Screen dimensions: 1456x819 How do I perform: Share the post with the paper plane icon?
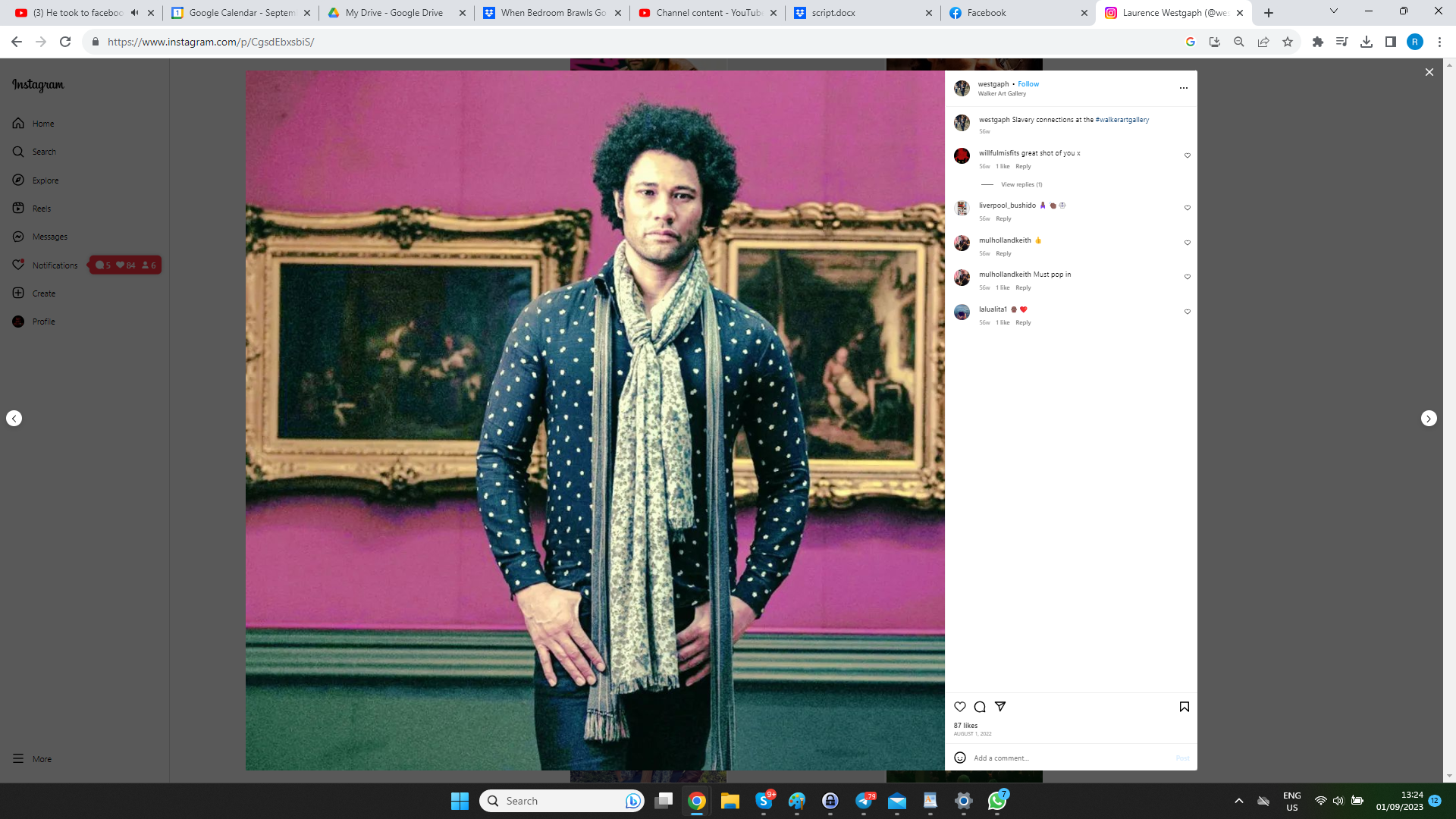[x=1000, y=707]
